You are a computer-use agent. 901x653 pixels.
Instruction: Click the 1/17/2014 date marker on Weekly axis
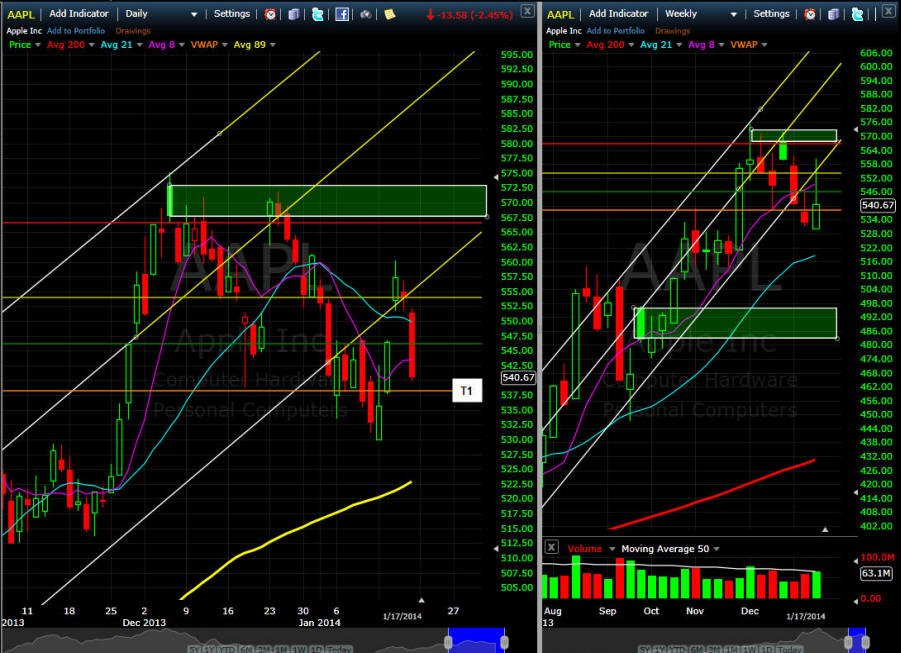[806, 616]
